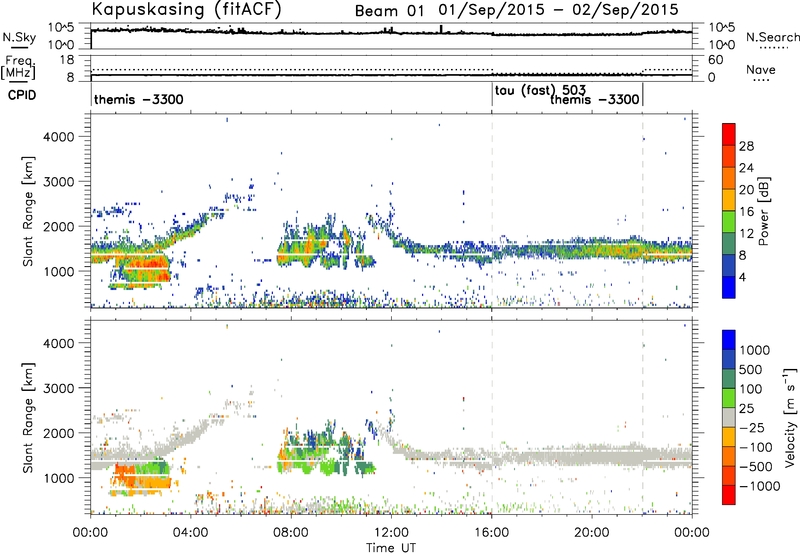This screenshot has width=800, height=554.
Task: Click the "tau (fast) 503" CPID label
Action: tap(540, 91)
